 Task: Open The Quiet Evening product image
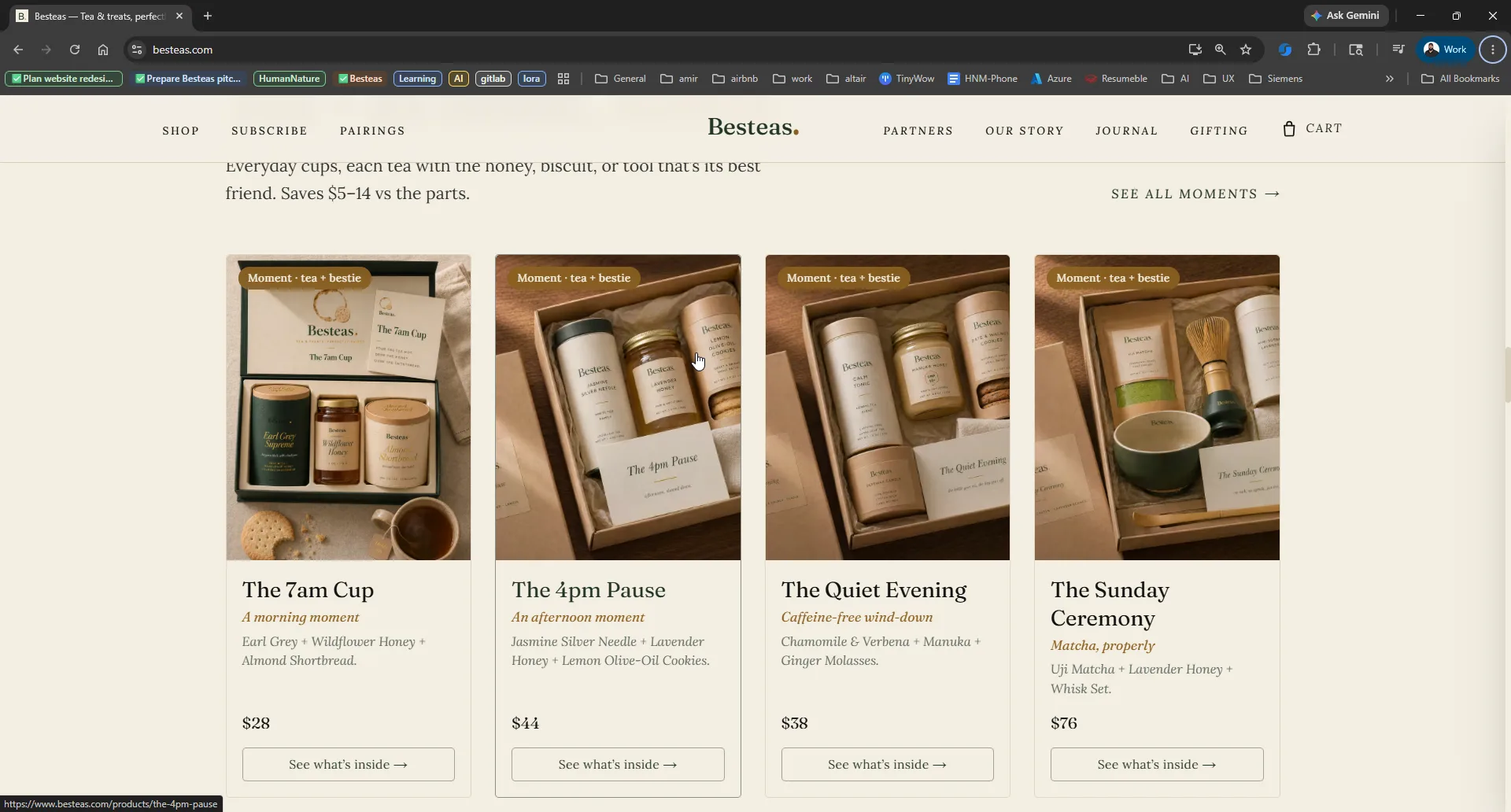[888, 408]
